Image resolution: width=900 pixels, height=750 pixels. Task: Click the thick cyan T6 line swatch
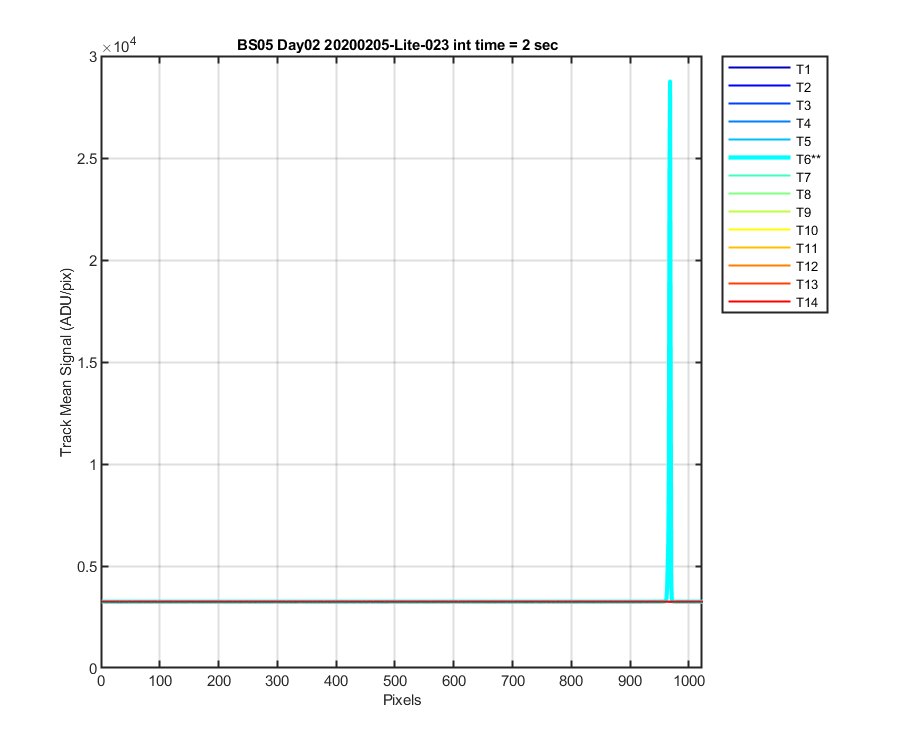click(x=759, y=158)
